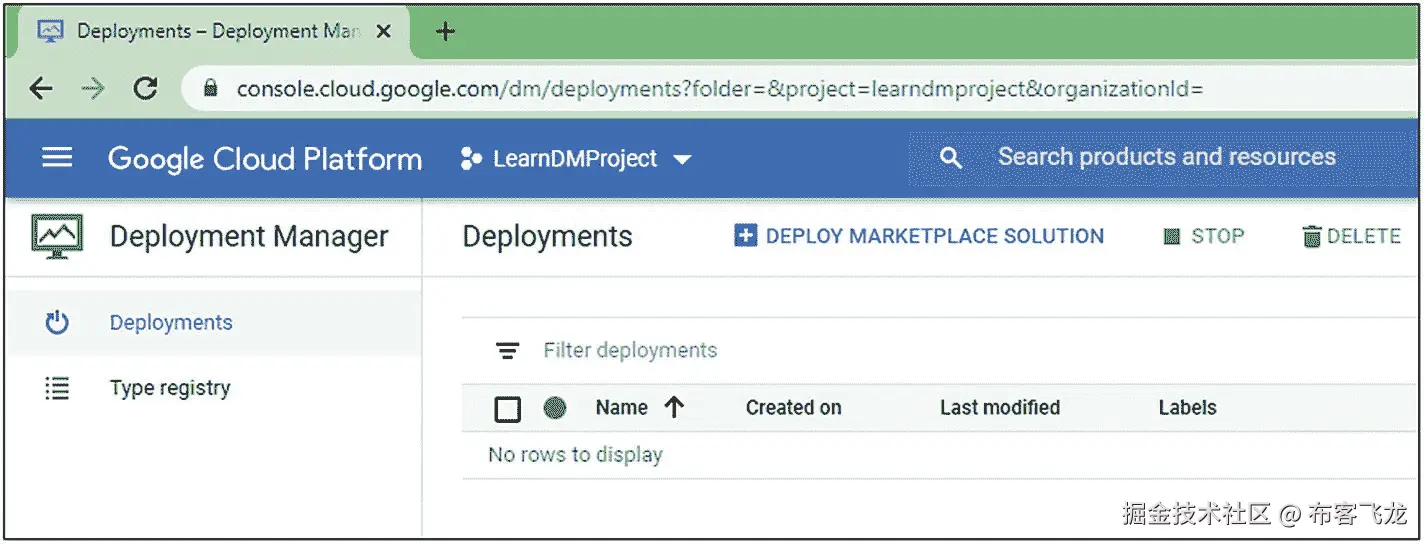
Task: Sort by Name column arrow
Action: pyautogui.click(x=674, y=407)
